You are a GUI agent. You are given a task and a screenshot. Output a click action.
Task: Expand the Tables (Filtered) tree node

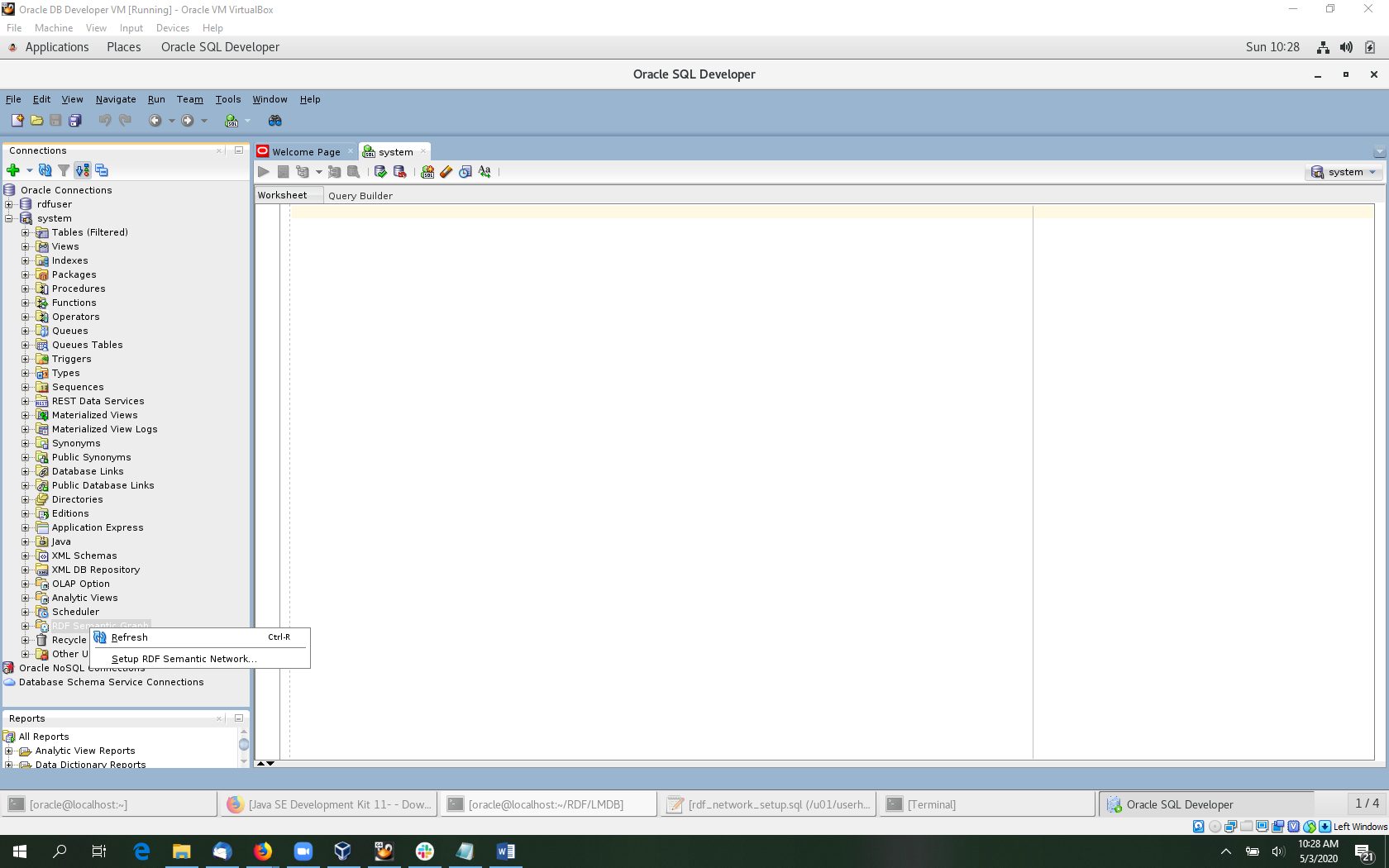point(26,232)
